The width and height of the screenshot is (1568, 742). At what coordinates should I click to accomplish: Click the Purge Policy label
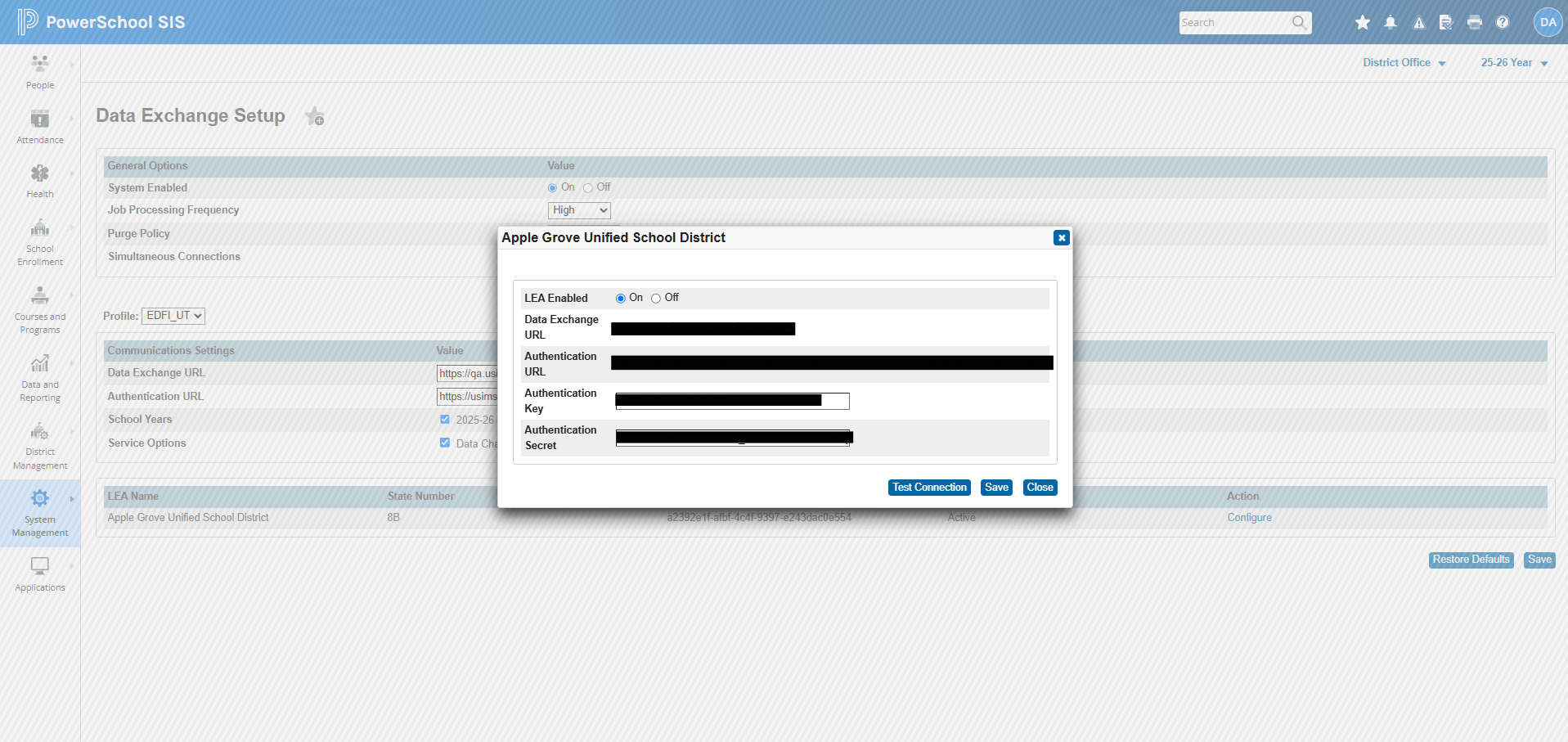pos(138,234)
